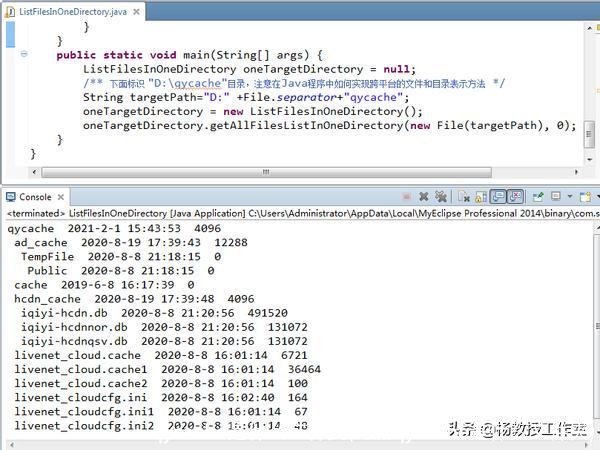Remove all terminated launches in Console

pyautogui.click(x=440, y=197)
